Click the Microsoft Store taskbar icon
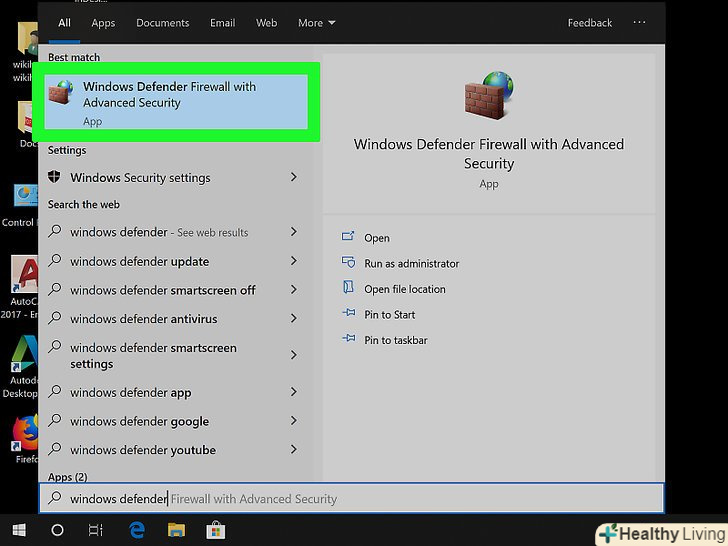728x546 pixels. coord(215,530)
